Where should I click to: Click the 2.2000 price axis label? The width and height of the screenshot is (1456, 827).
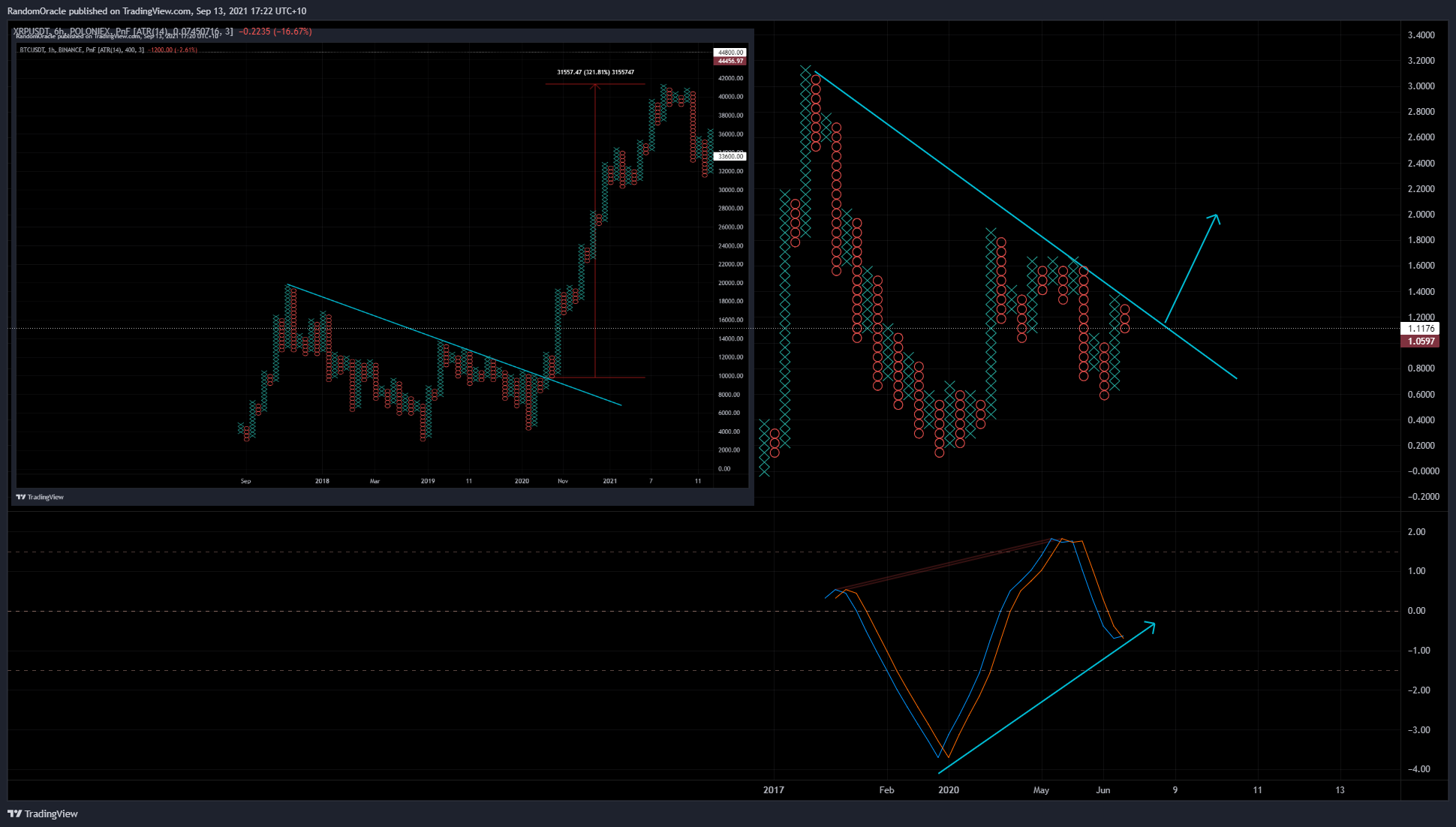pos(1421,189)
